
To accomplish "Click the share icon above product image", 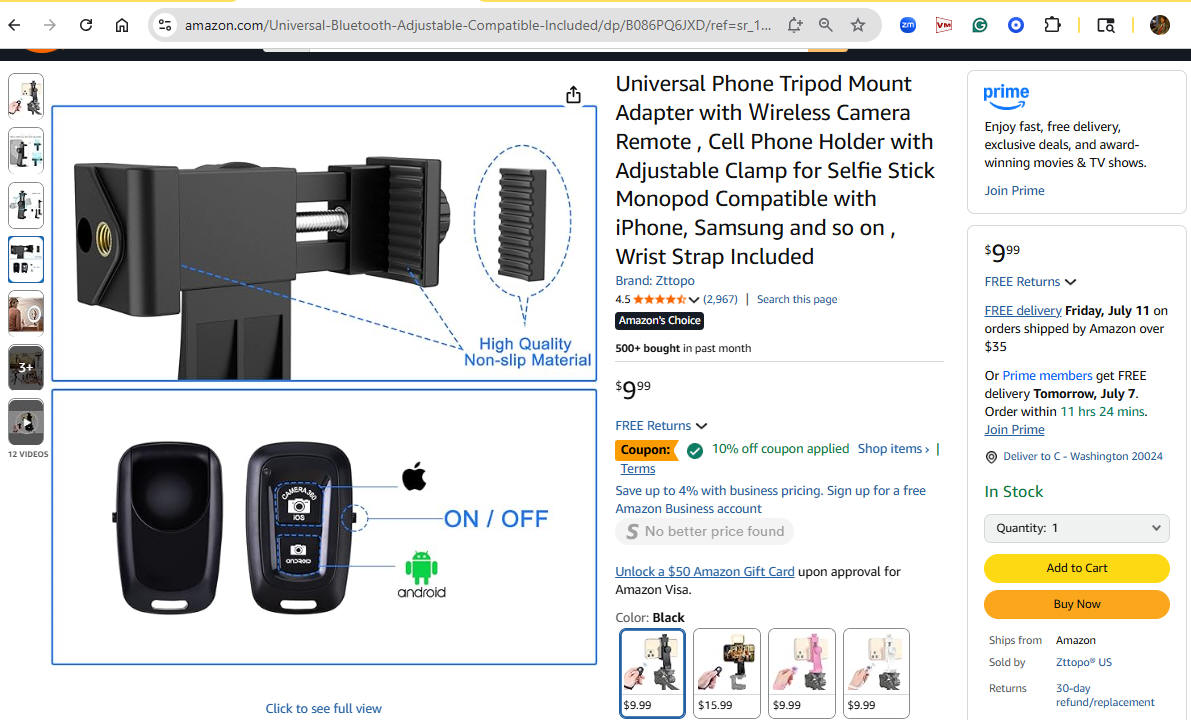I will (573, 95).
